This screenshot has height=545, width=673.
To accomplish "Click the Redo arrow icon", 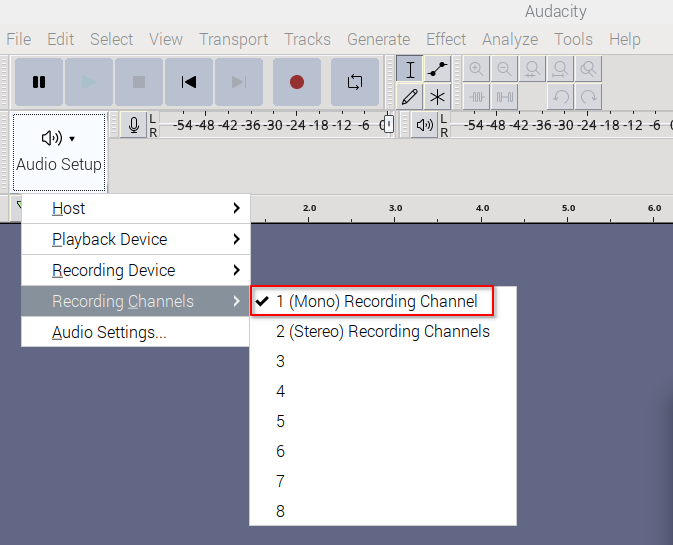I will pyautogui.click(x=588, y=97).
